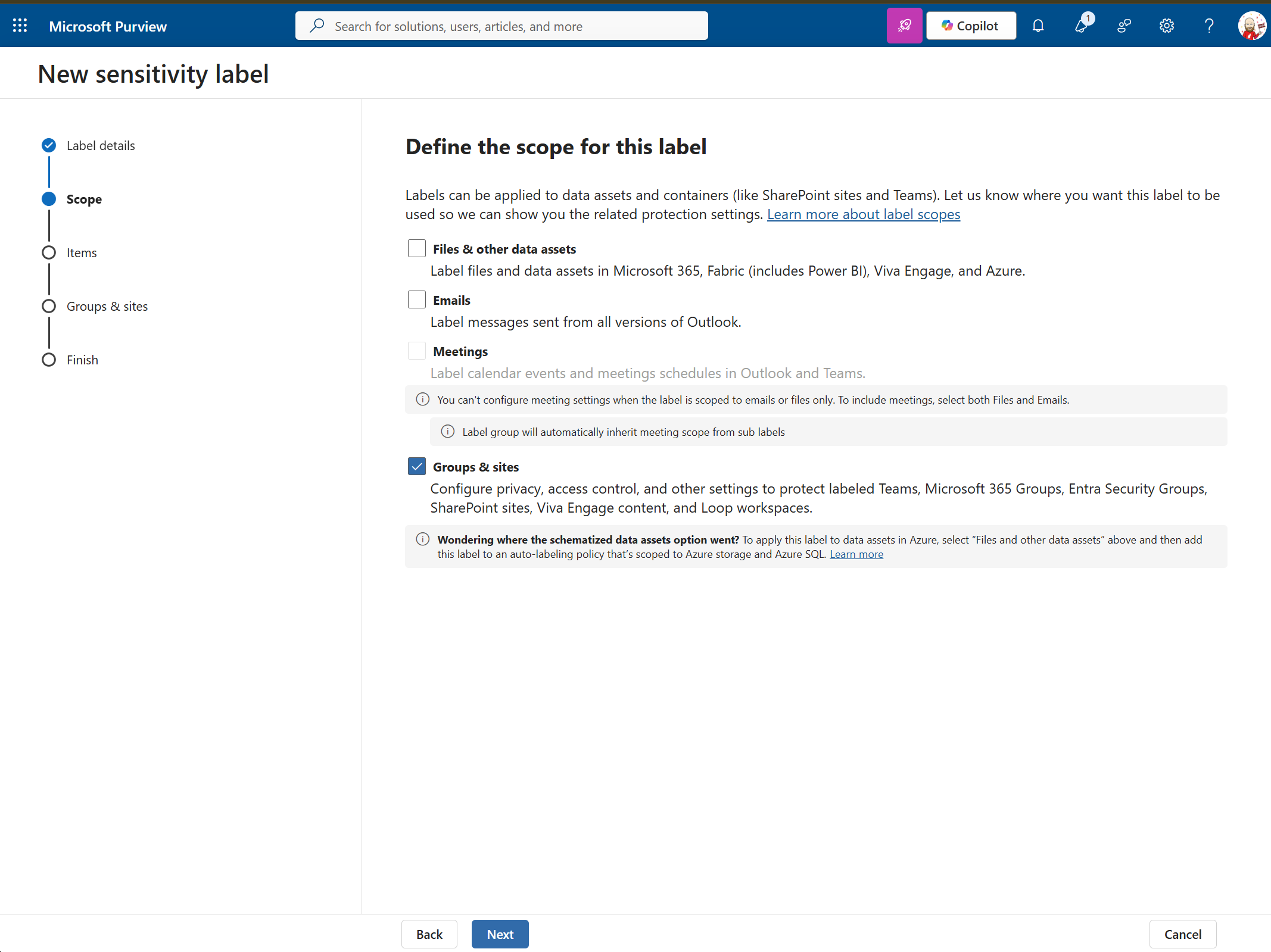The height and width of the screenshot is (952, 1271).
Task: Click "Configure privacy, access control" description
Action: [819, 498]
